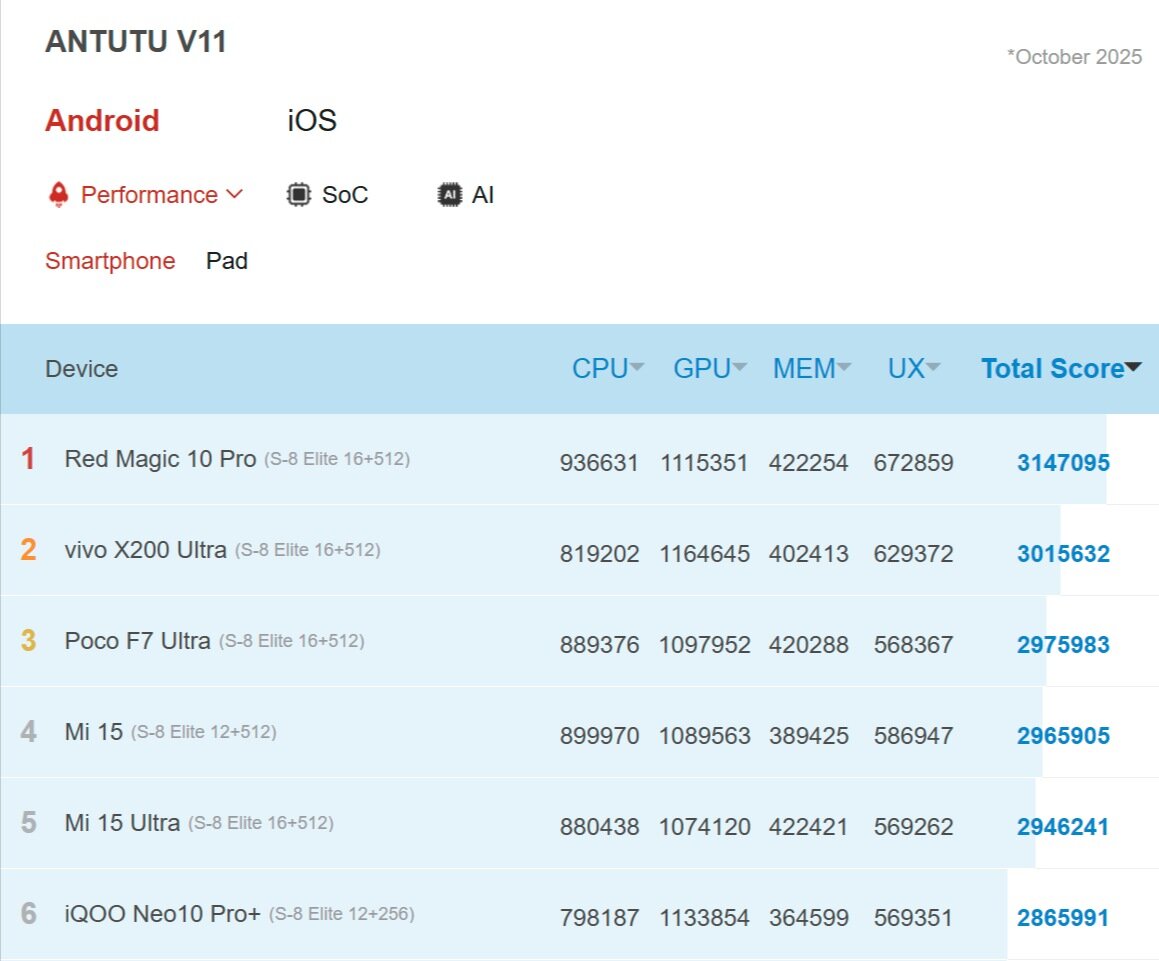Select the Smartphone category

pos(110,261)
